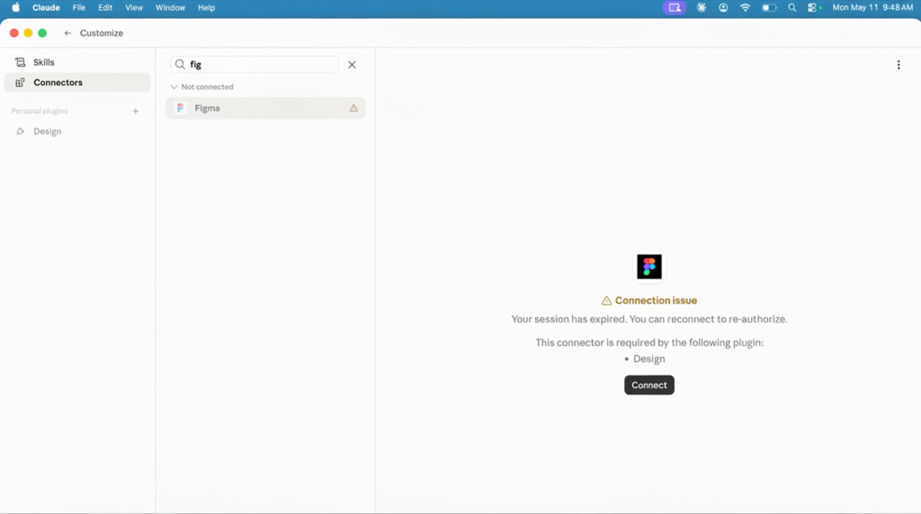Viewport: 921px width, 514px height.
Task: Click the search field containing 'fig'
Action: coord(254,65)
